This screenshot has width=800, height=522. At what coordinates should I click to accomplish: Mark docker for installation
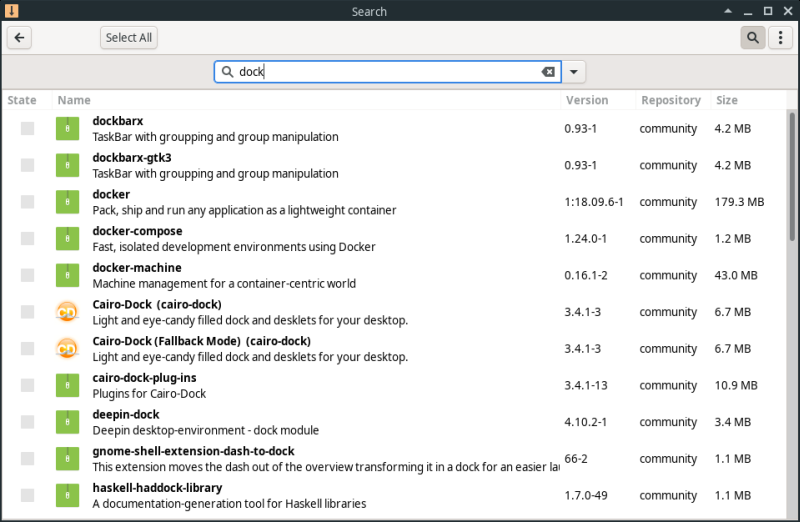28,202
